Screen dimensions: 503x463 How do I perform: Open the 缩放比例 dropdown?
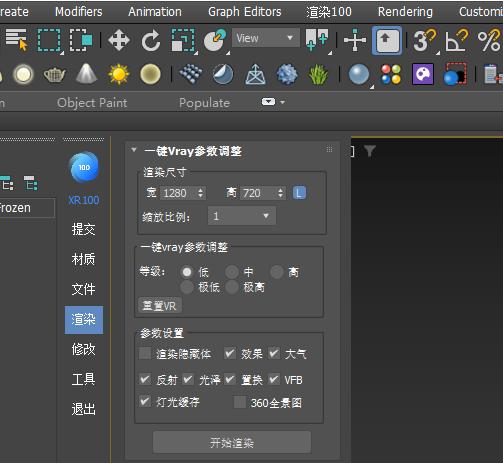(x=242, y=216)
